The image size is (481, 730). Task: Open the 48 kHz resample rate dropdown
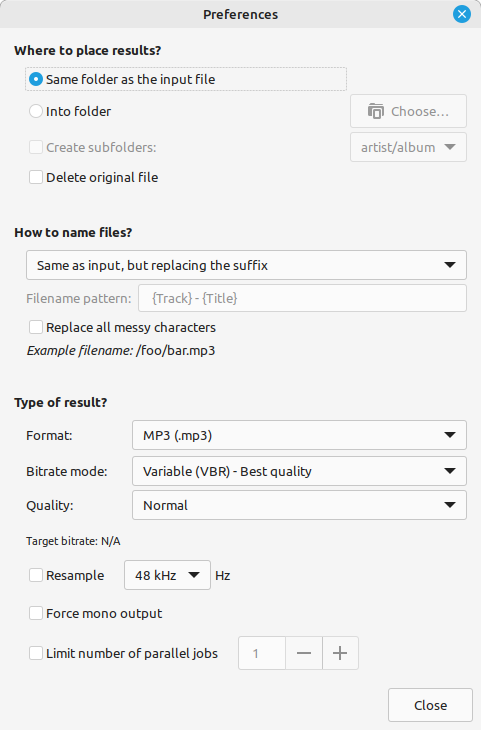point(167,575)
